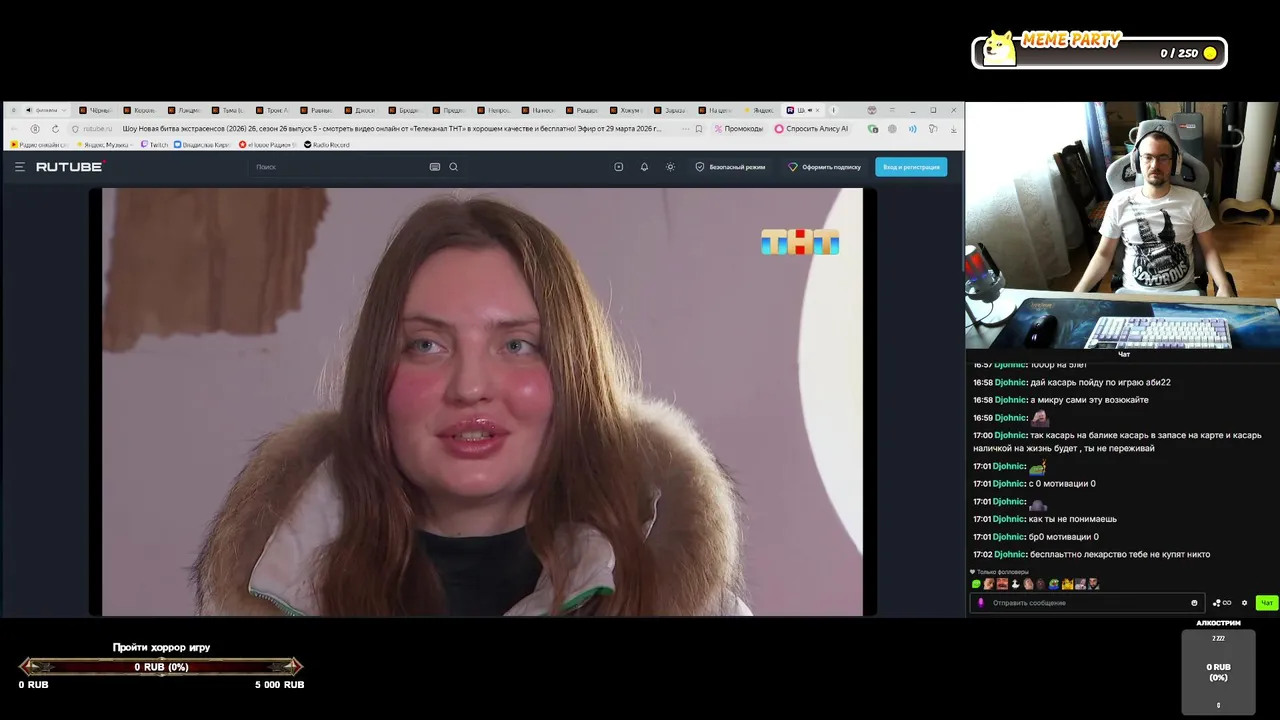Click the Meme Party coin counter
Viewport: 1280px width, 720px height.
1189,53
